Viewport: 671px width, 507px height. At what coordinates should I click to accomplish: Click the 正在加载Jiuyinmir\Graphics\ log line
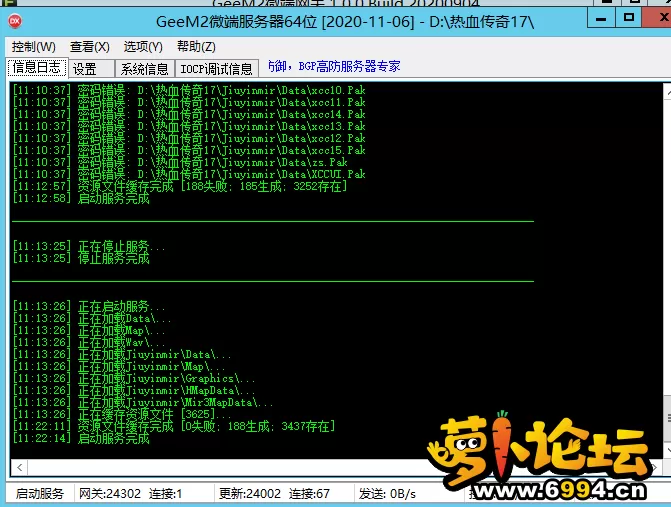tap(134, 378)
